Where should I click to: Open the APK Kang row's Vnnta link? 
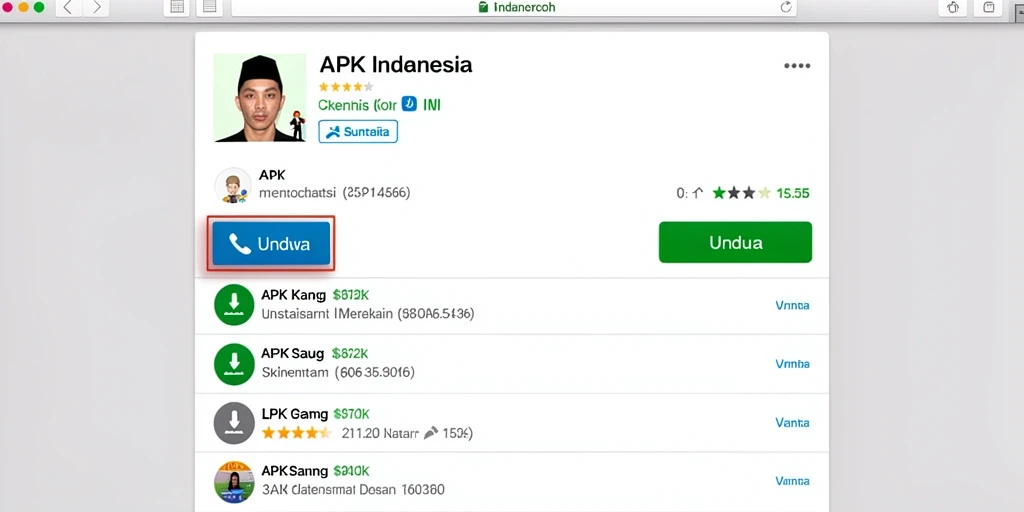click(x=792, y=305)
